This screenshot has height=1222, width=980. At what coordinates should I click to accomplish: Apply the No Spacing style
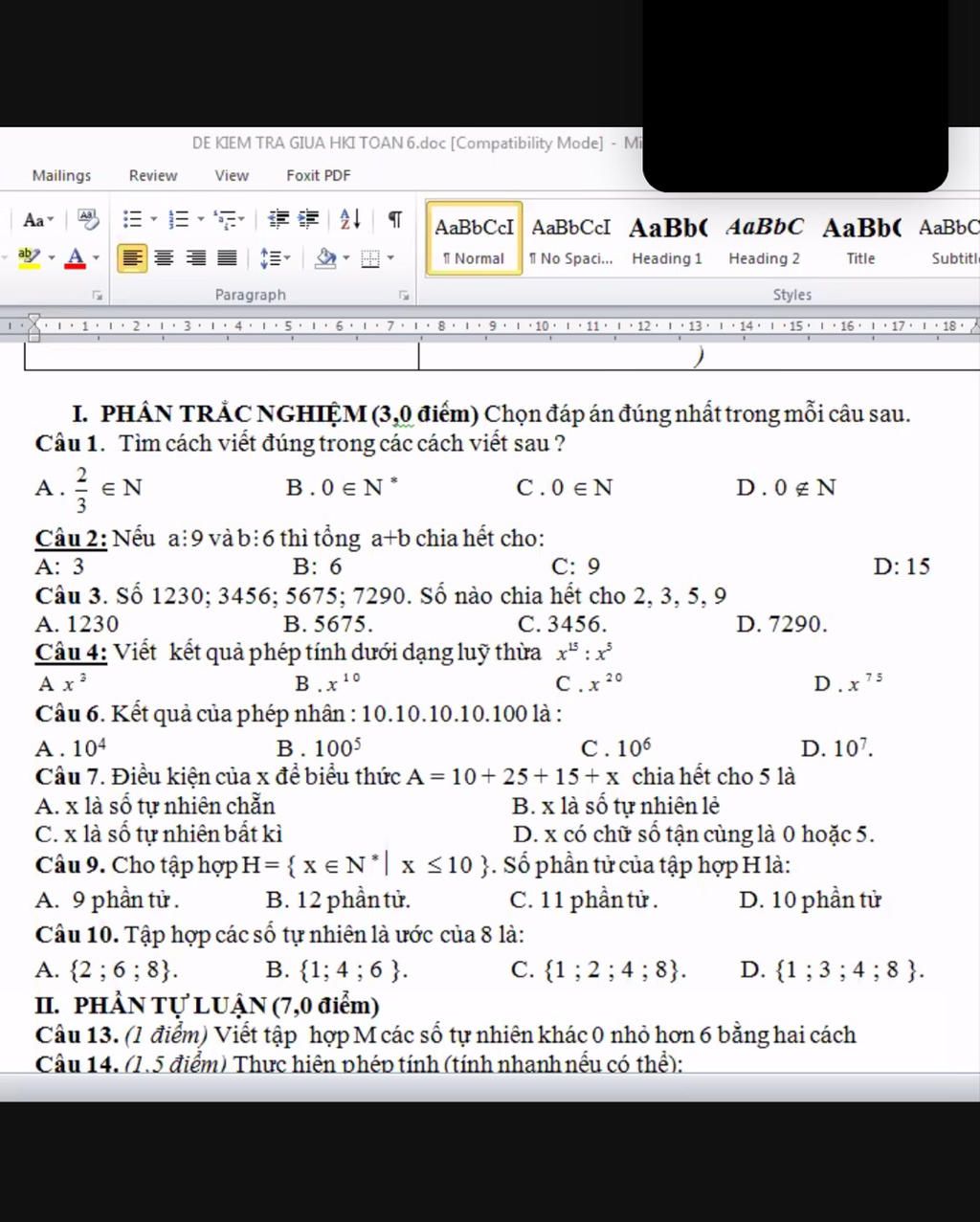point(571,238)
